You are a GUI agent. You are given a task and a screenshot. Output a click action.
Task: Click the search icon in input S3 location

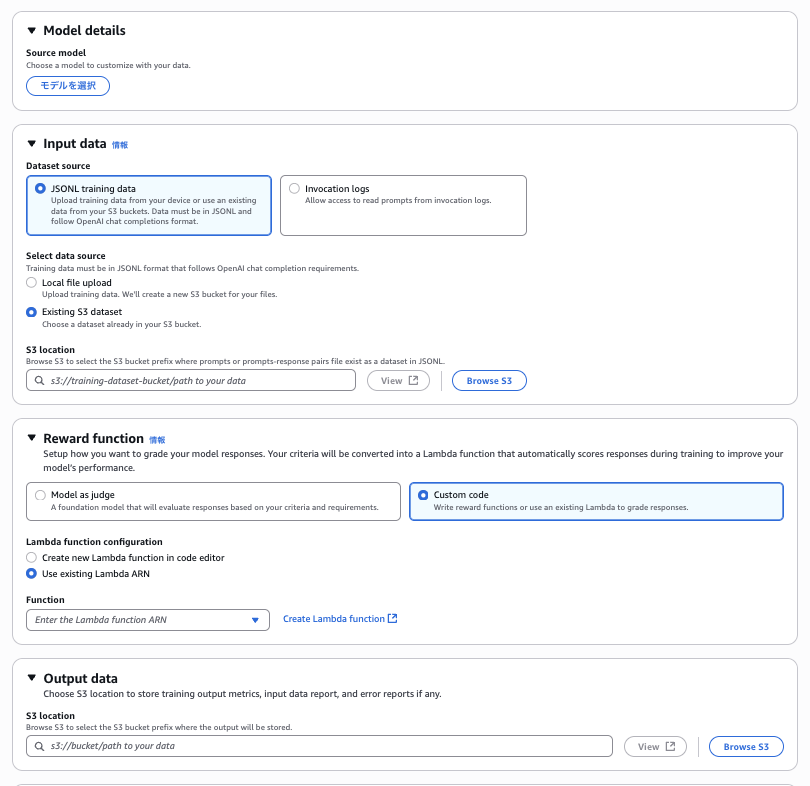coord(39,381)
